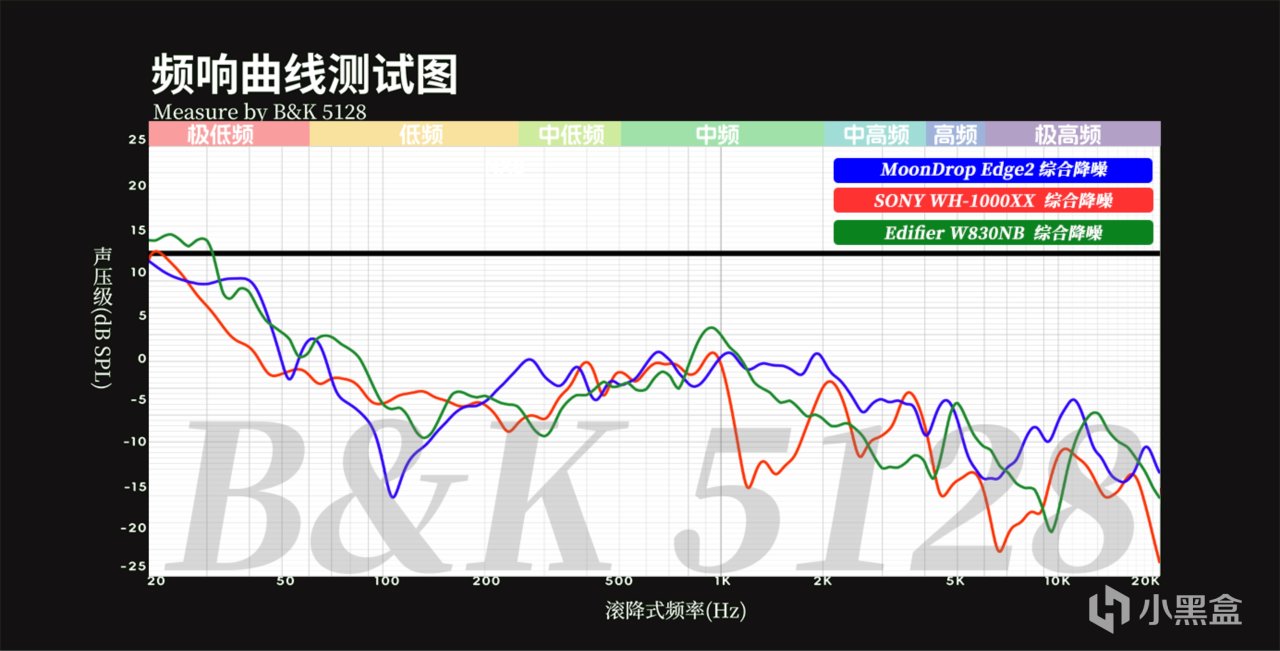Click the 0 value on dB axis
1280x651 pixels.
pos(141,358)
